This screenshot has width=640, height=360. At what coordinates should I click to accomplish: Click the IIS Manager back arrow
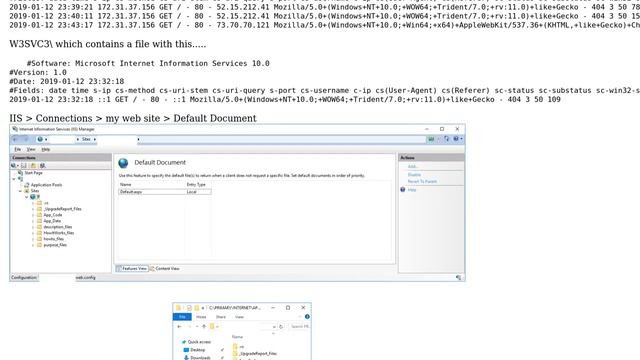pyautogui.click(x=16, y=140)
